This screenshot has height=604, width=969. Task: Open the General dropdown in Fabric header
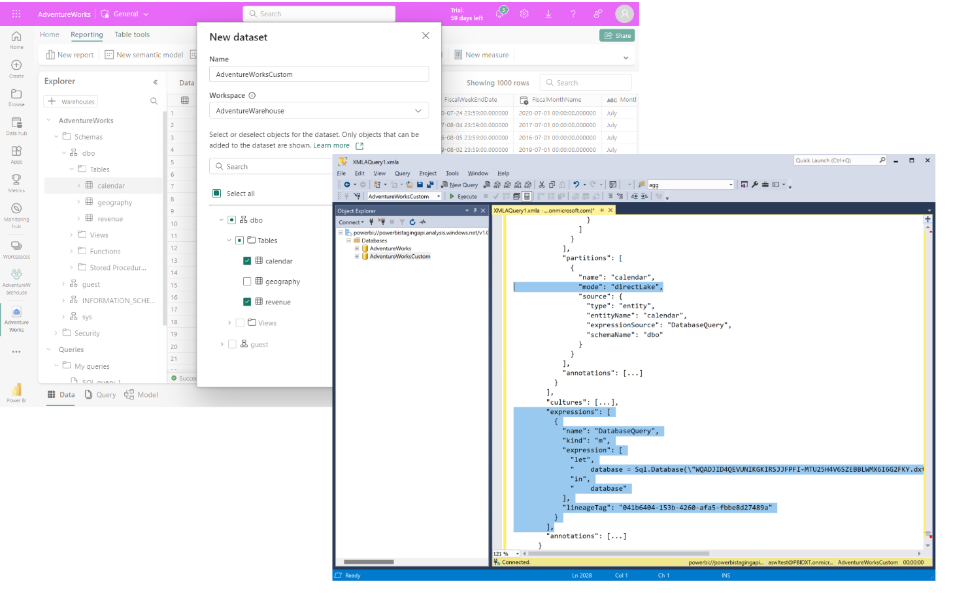point(125,14)
